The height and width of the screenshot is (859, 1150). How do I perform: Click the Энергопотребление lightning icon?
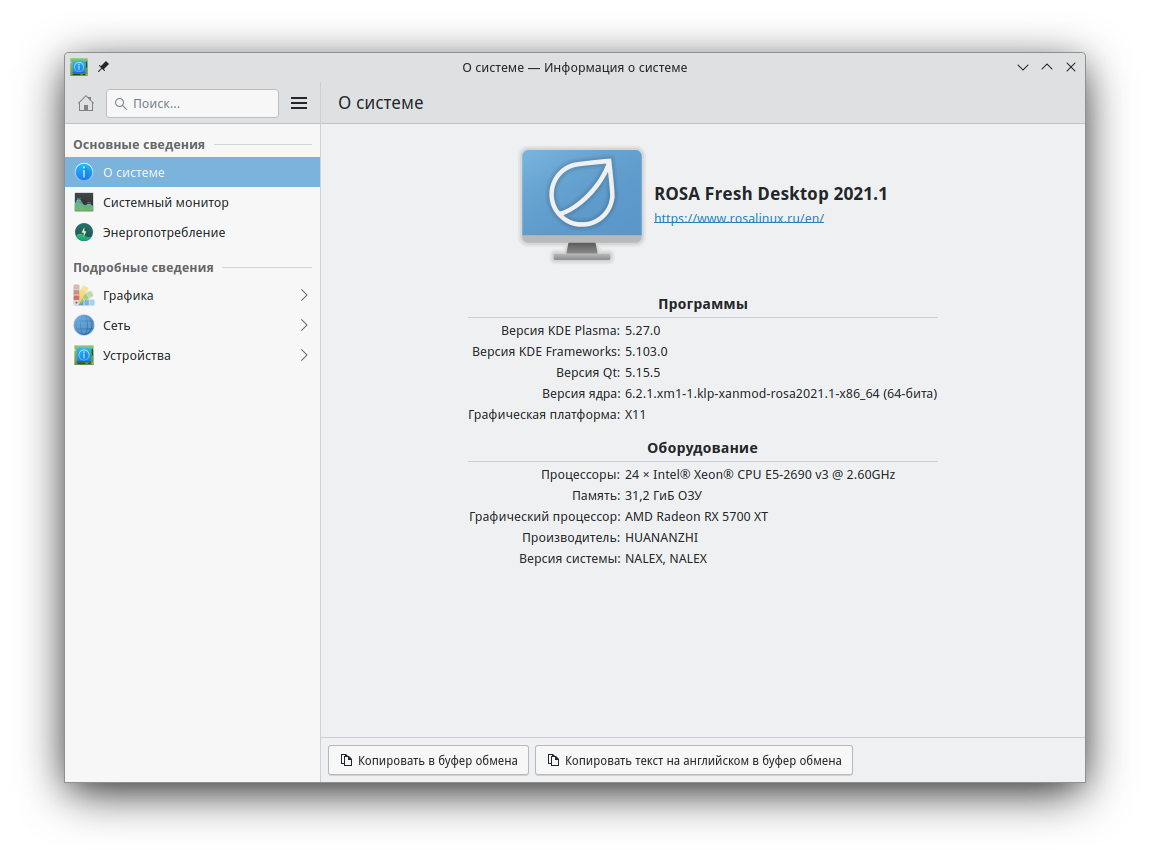click(84, 233)
